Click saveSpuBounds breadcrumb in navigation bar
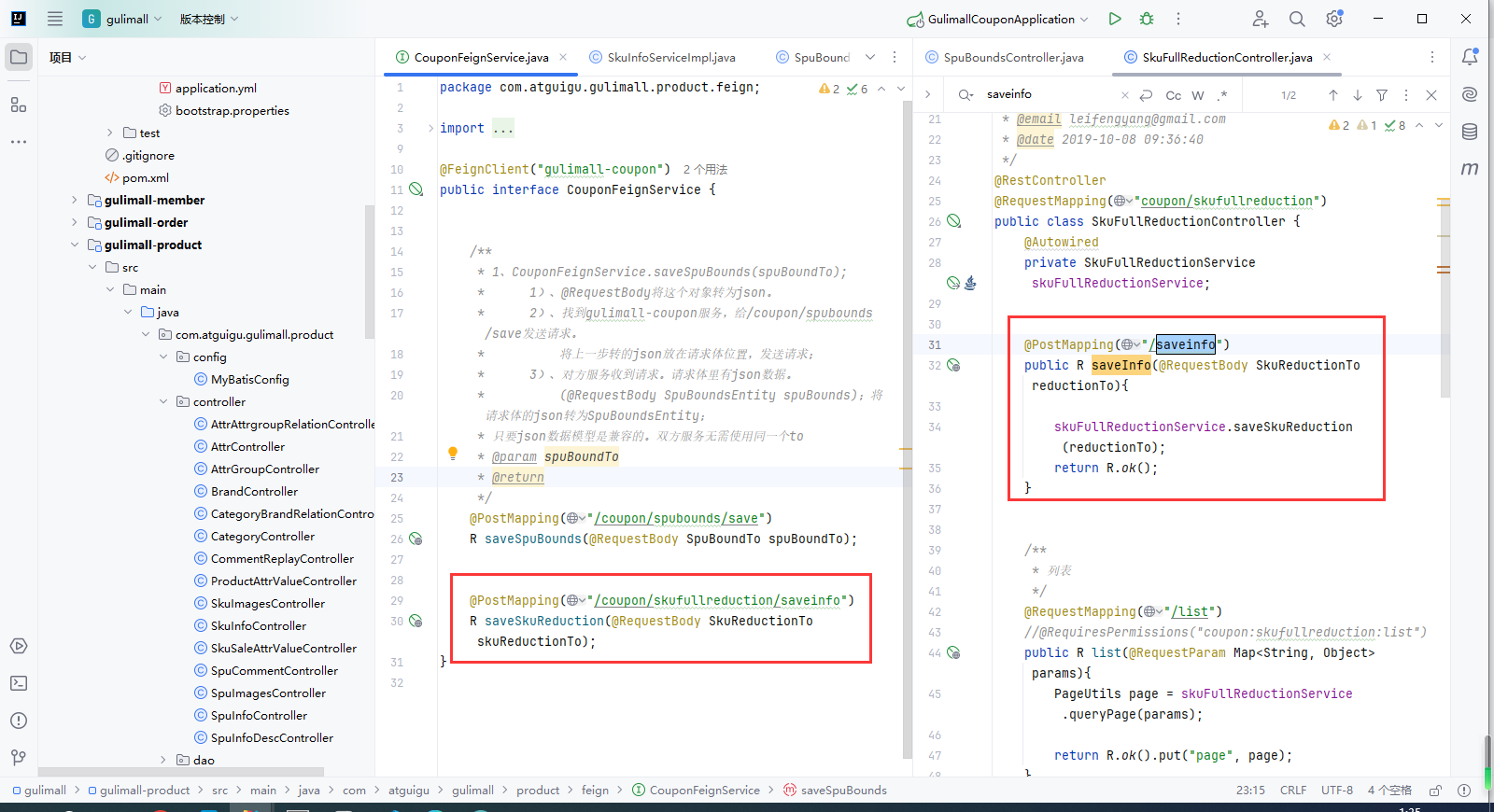 click(835, 790)
